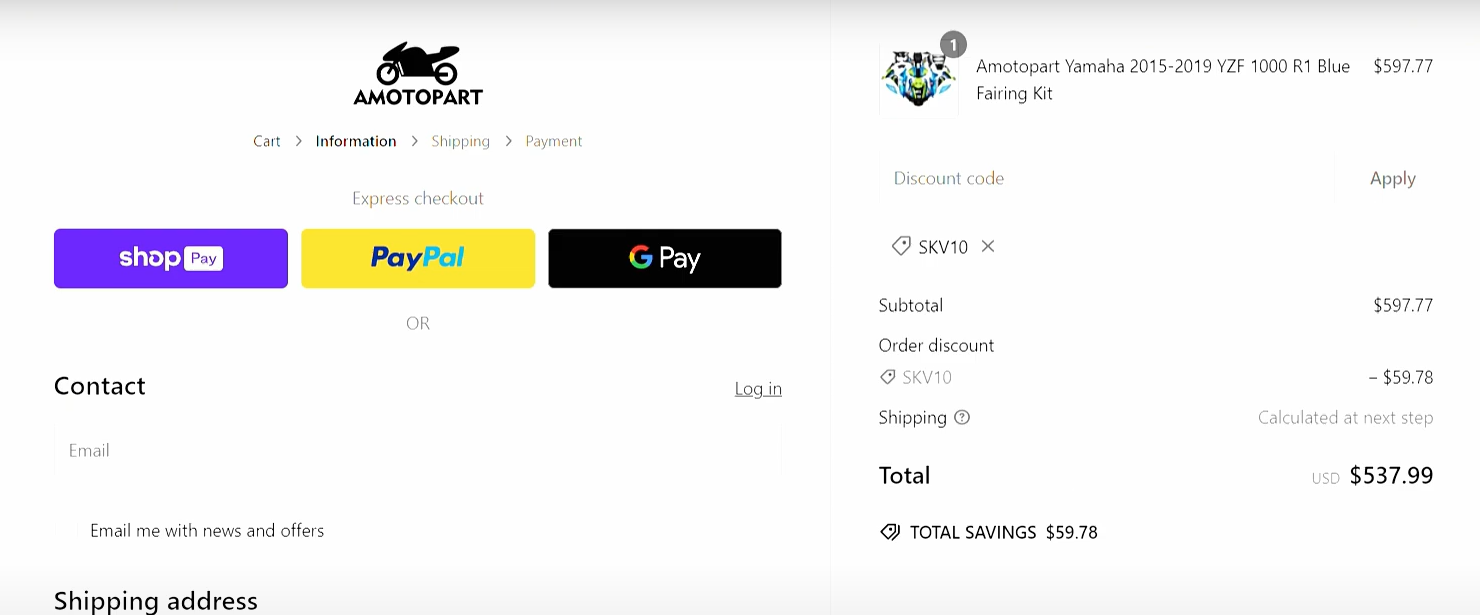Viewport: 1480px width, 615px height.
Task: Focus the Email contact field
Action: click(418, 451)
